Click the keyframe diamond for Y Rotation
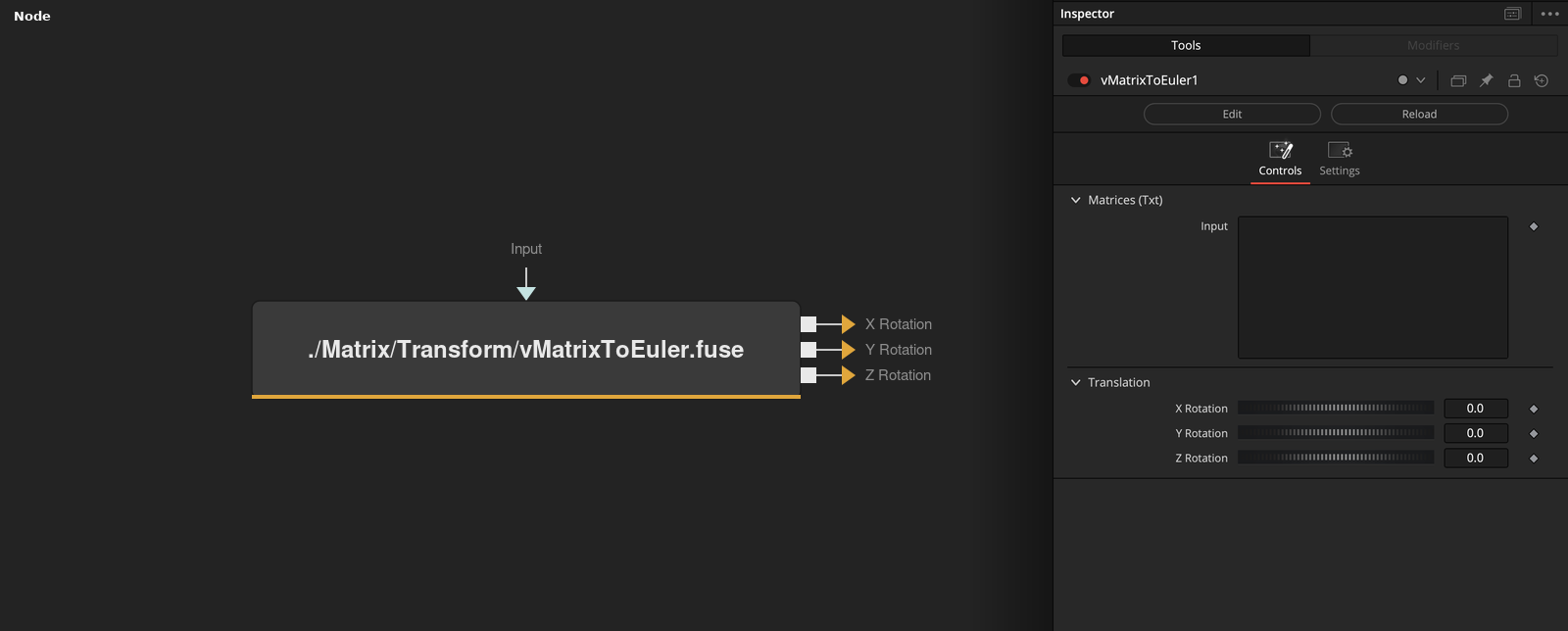1568x631 pixels. point(1534,433)
